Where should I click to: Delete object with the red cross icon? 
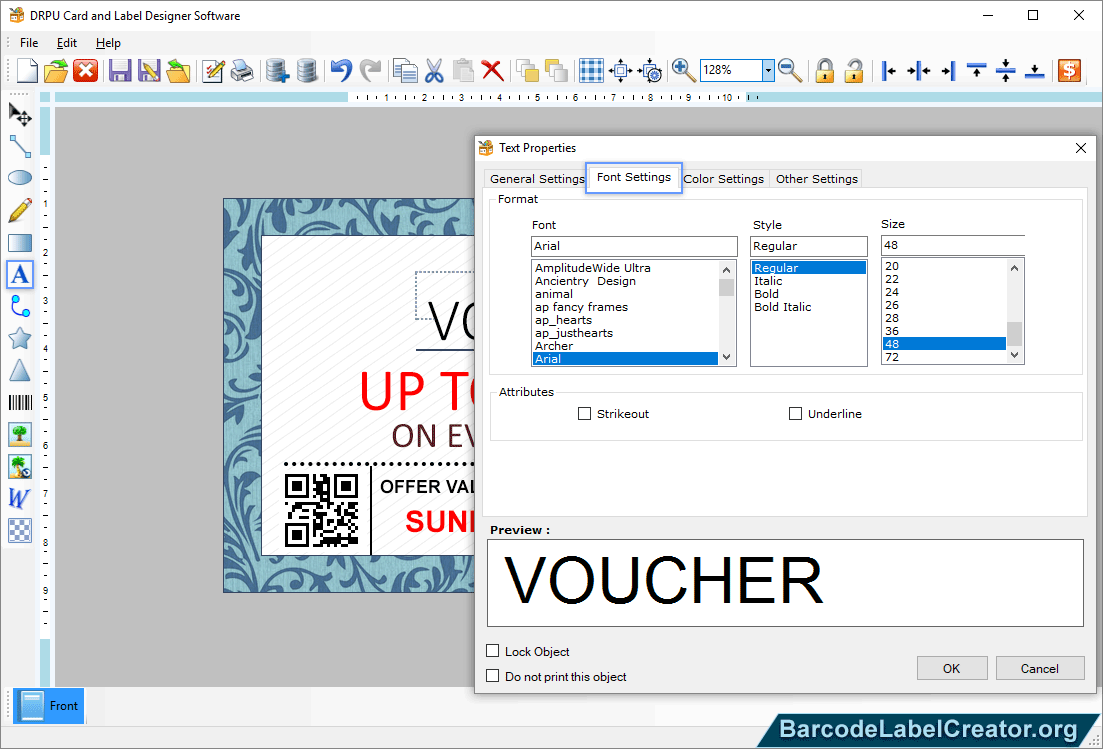click(492, 70)
